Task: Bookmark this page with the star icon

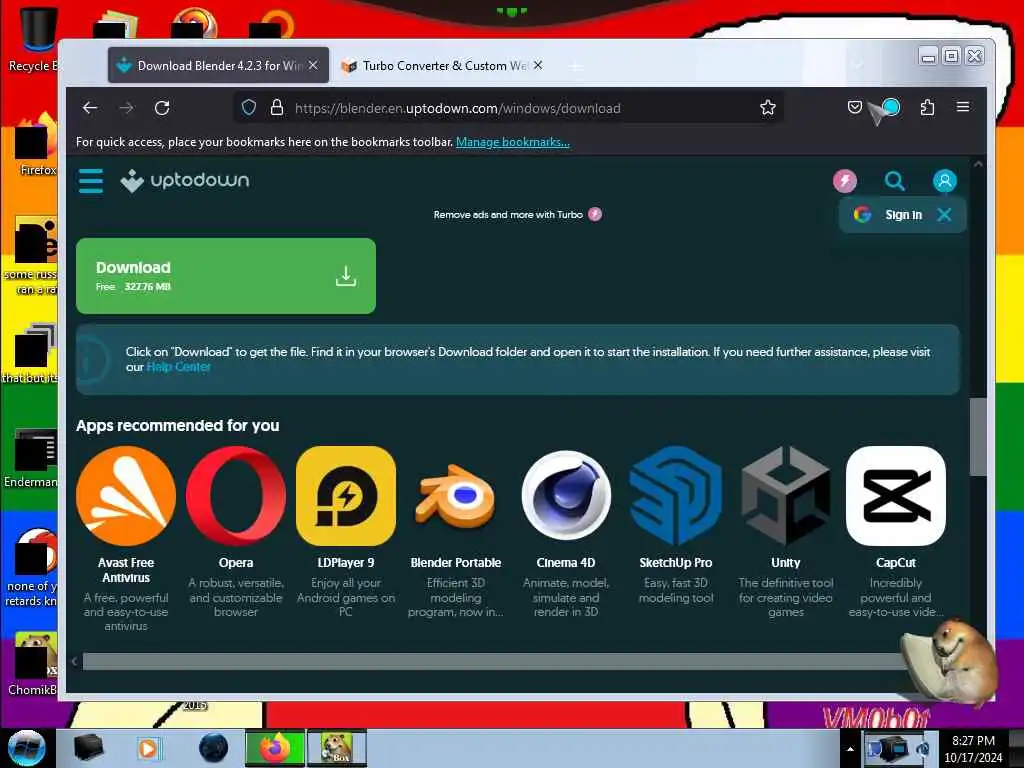Action: pos(768,108)
